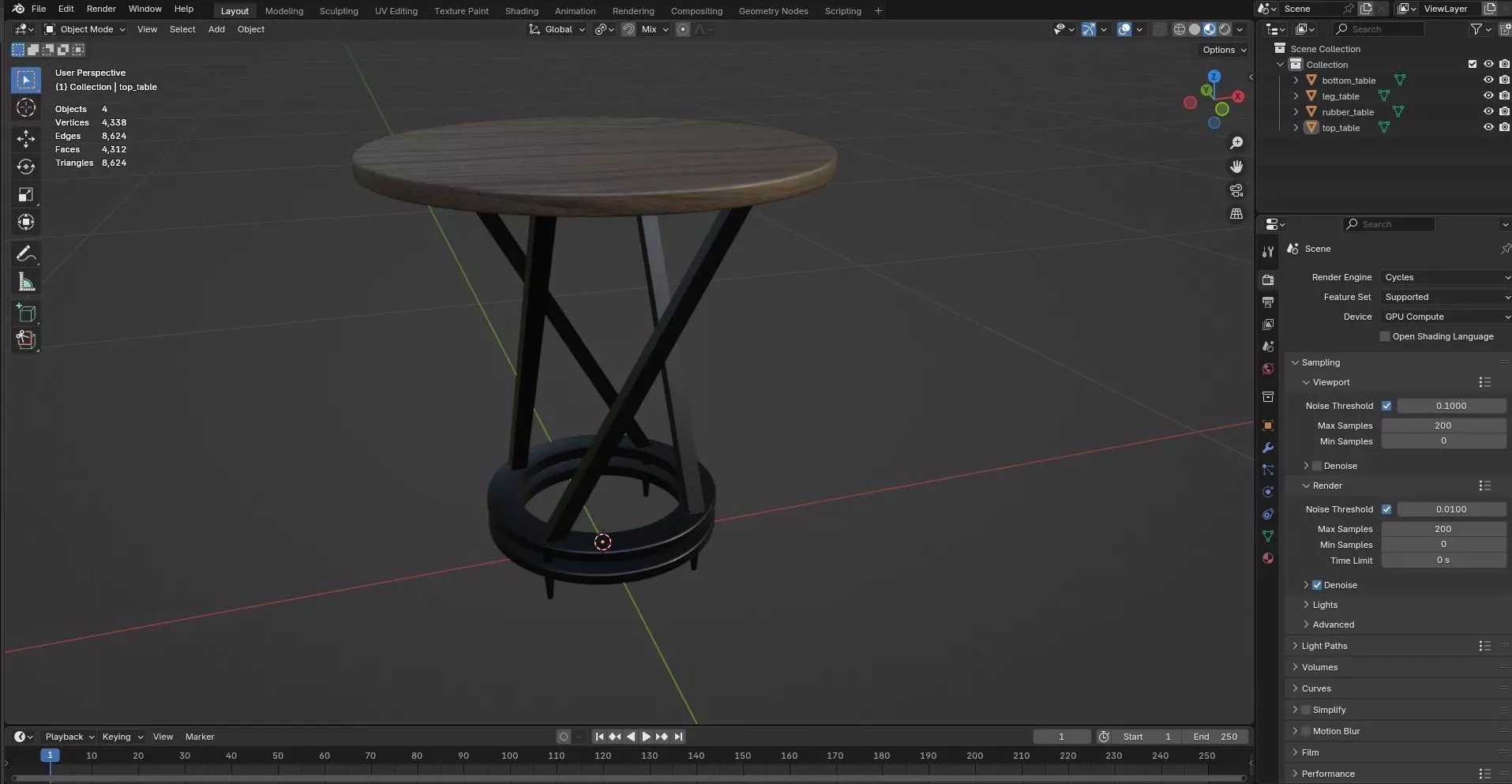Open the viewport Add menu
This screenshot has height=784, width=1512.
216,29
